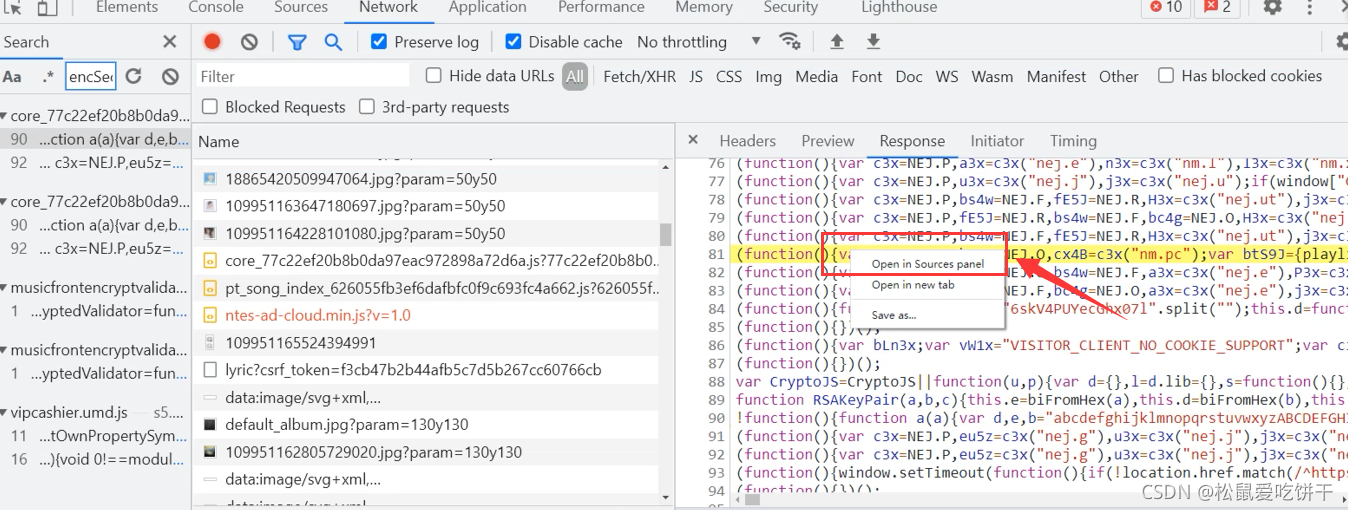Refresh the search results

133,76
